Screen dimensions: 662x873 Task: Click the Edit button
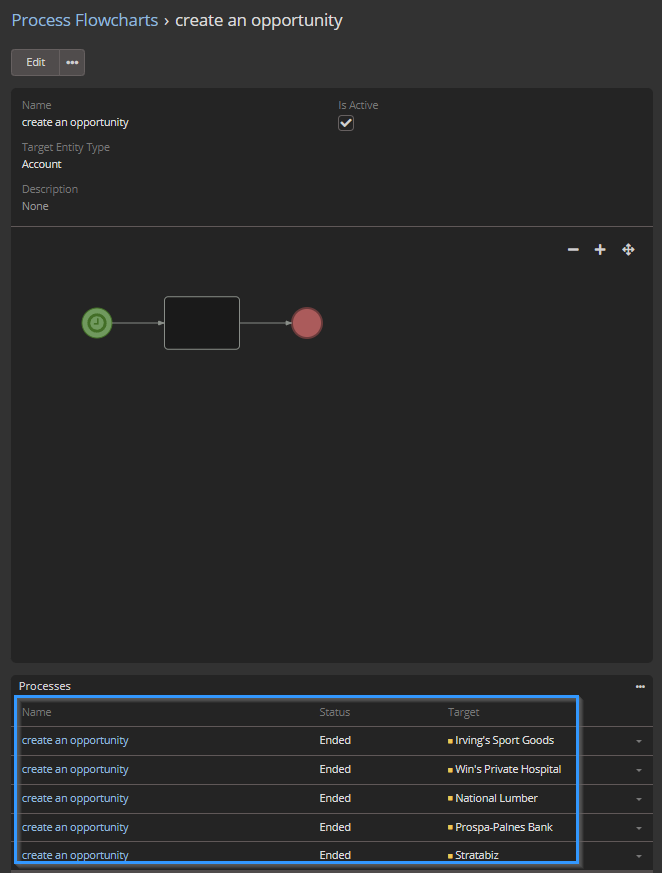click(36, 62)
